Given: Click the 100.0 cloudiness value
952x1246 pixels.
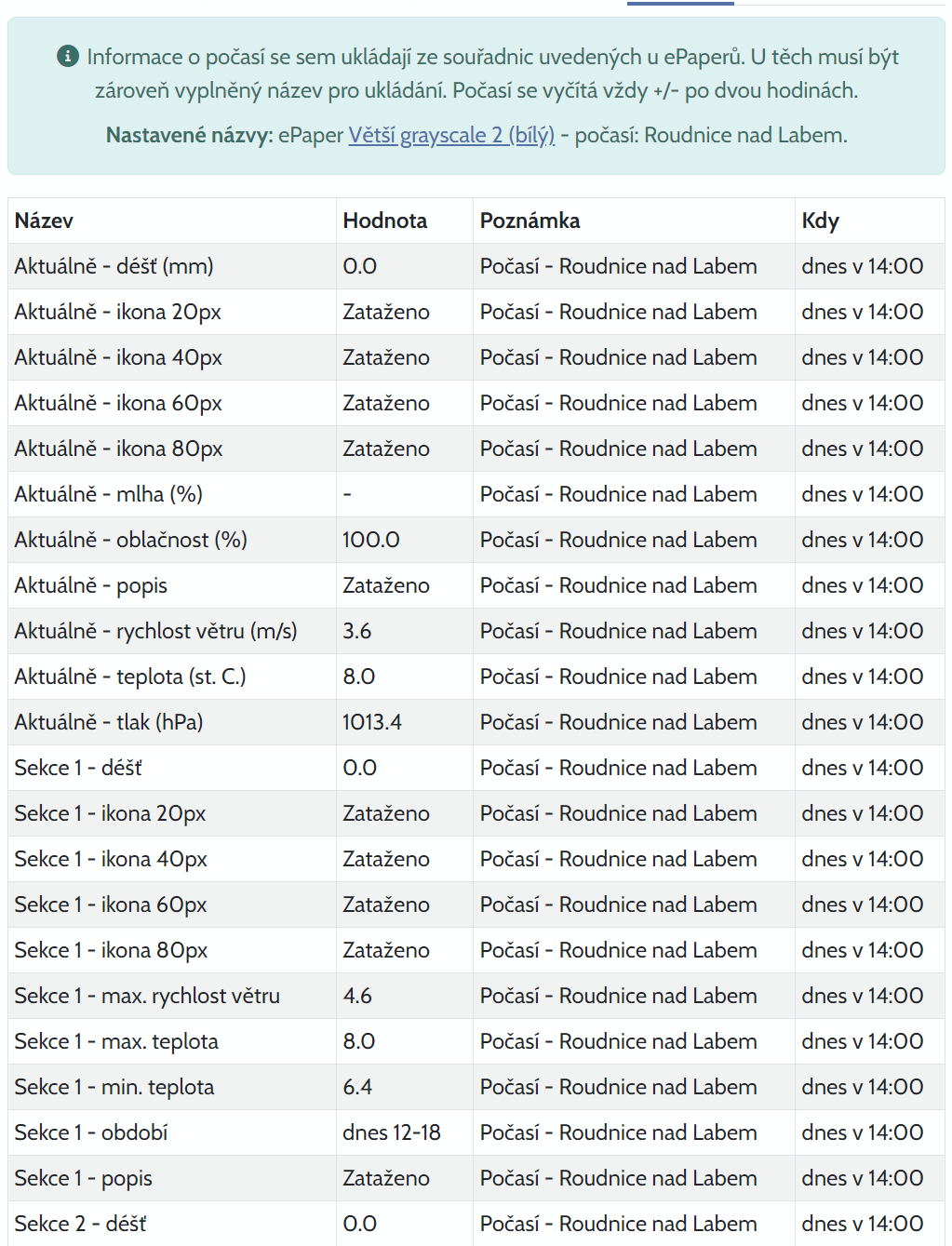Looking at the screenshot, I should tap(371, 540).
